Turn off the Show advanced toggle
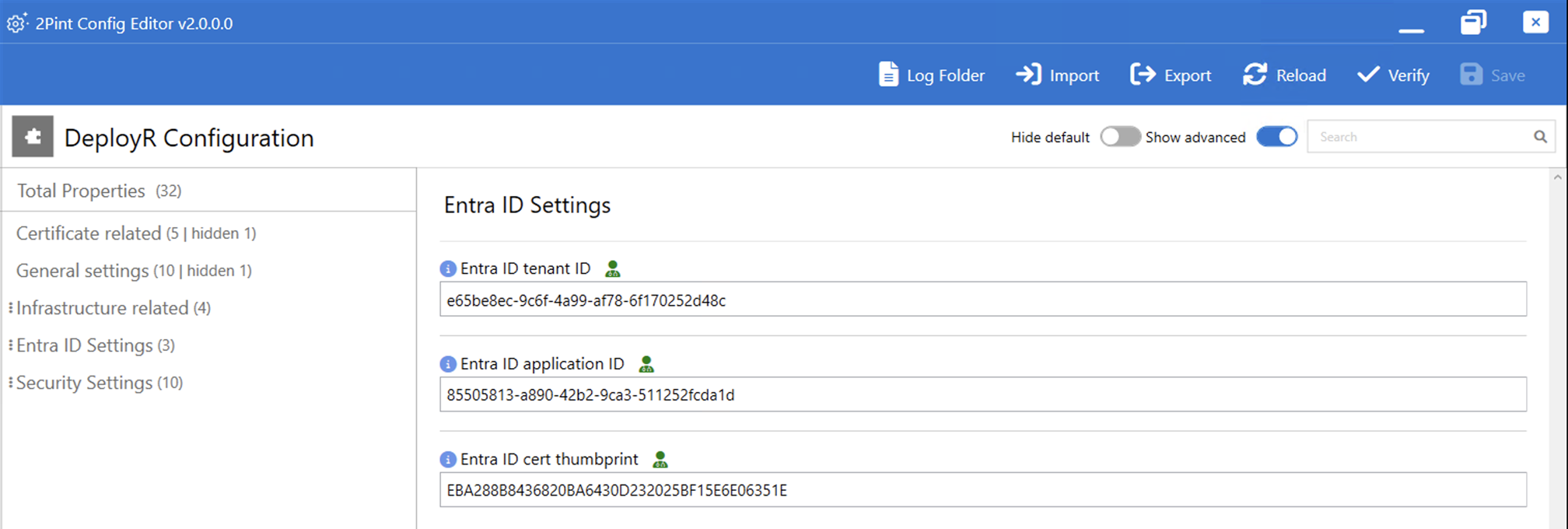 1277,137
